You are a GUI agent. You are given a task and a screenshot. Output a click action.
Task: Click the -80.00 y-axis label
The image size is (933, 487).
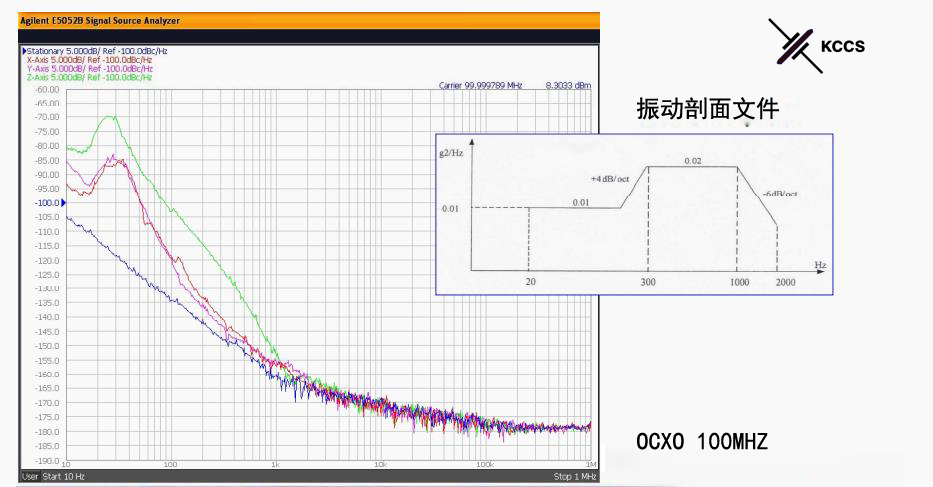click(x=48, y=146)
